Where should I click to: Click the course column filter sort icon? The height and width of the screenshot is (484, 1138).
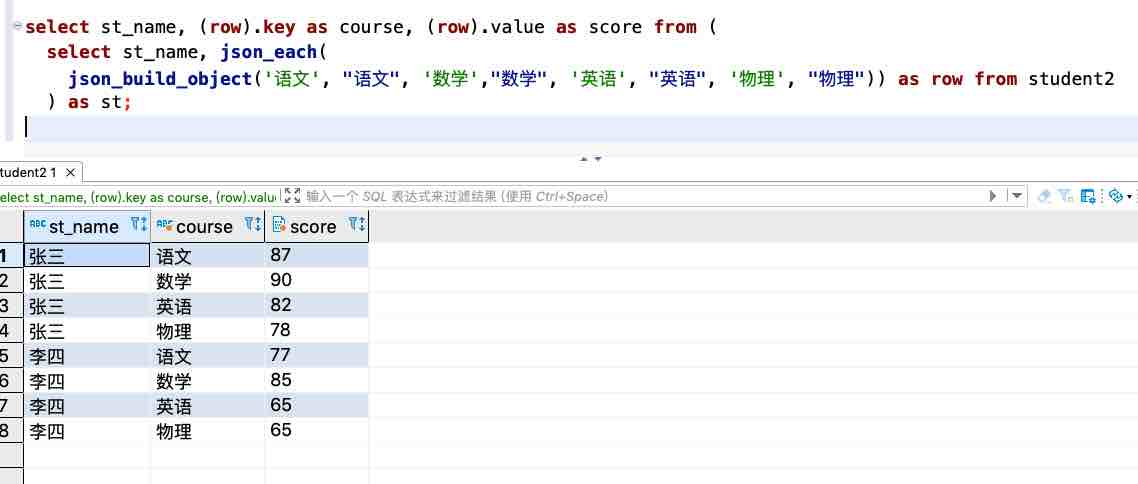click(x=253, y=226)
